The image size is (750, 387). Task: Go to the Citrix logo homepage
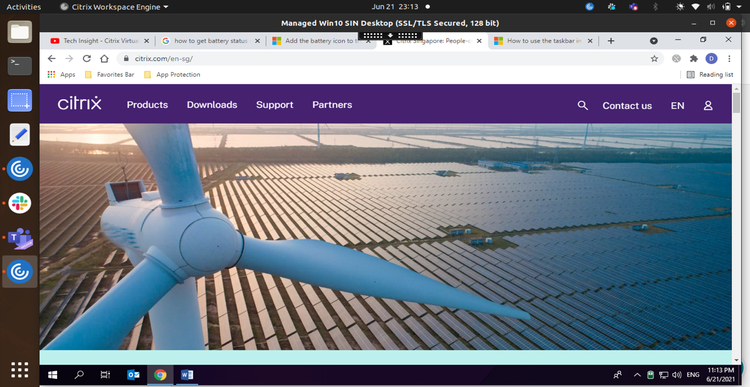coord(79,104)
